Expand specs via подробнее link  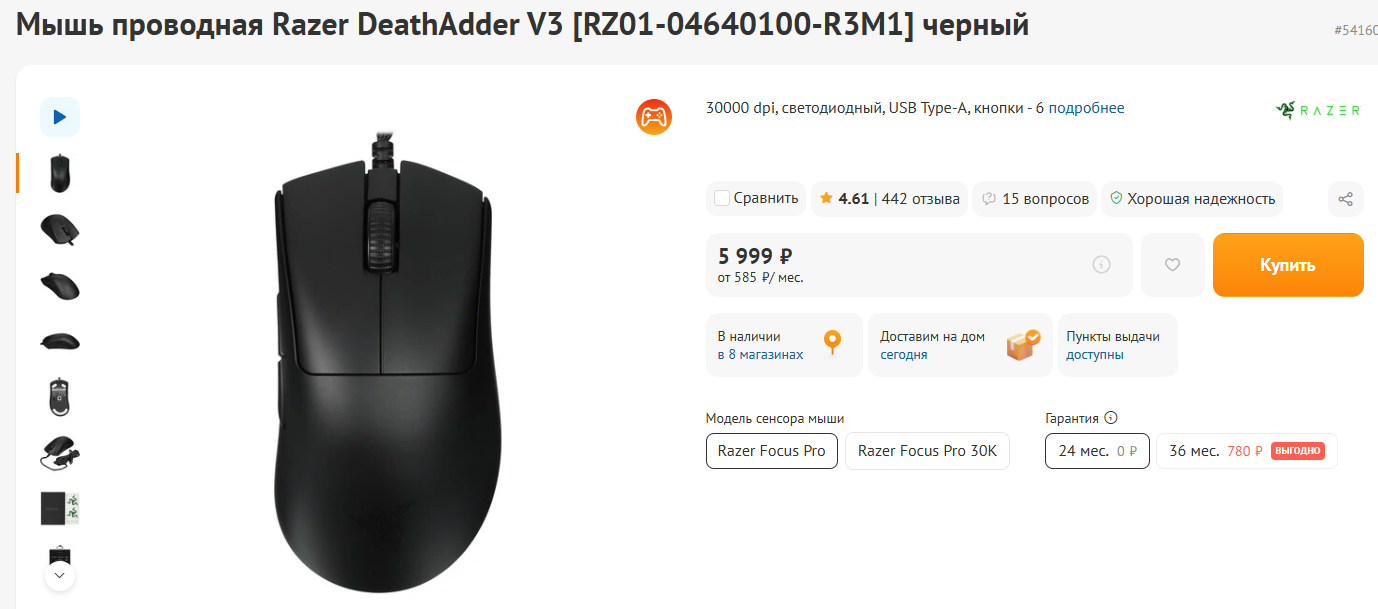[1086, 108]
